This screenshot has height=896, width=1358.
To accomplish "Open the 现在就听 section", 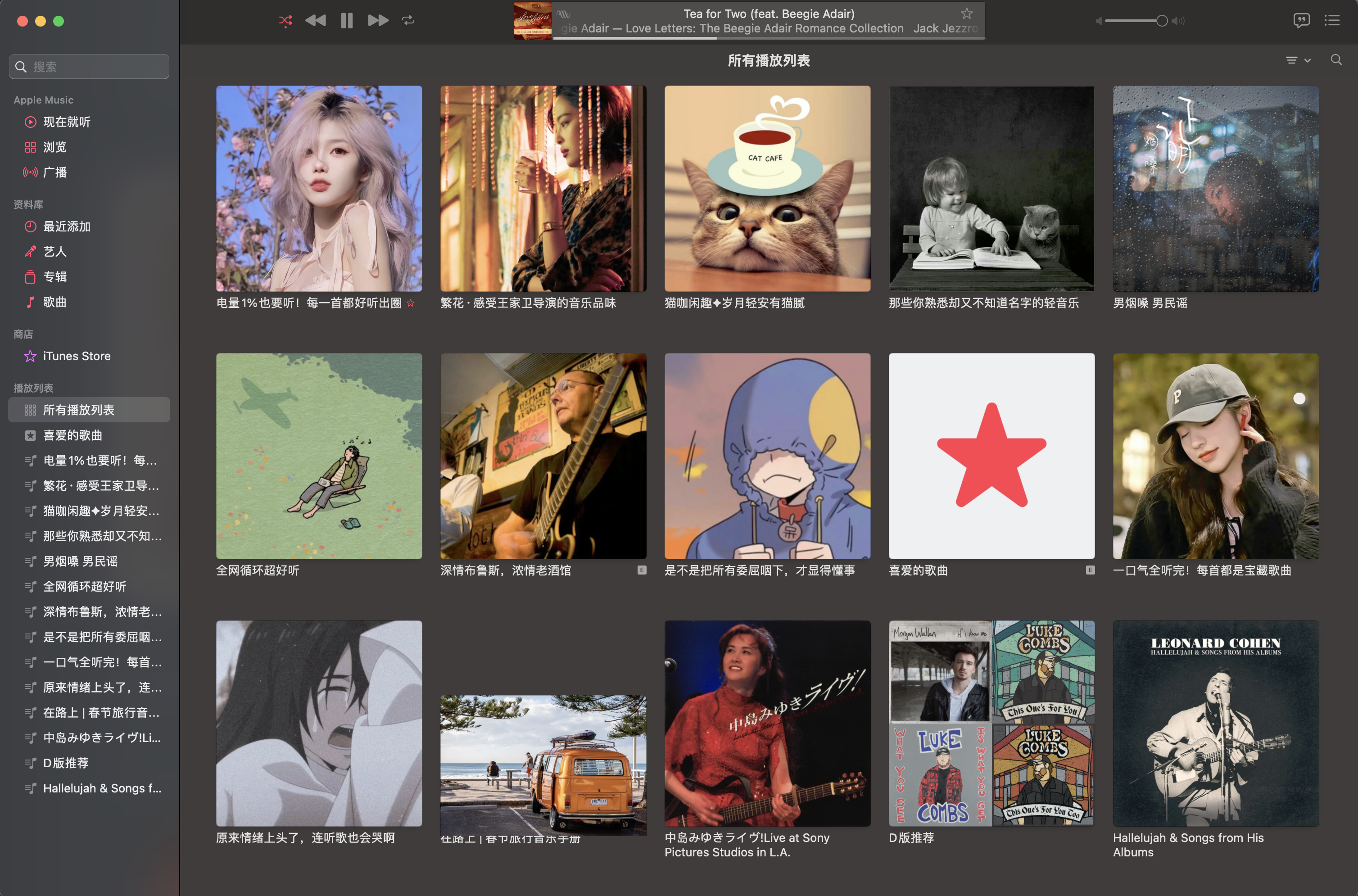I will [66, 122].
